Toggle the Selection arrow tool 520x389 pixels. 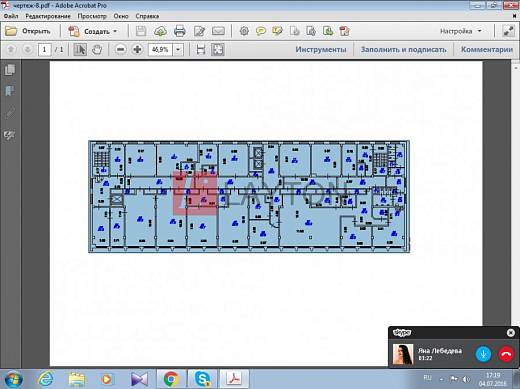coord(80,50)
